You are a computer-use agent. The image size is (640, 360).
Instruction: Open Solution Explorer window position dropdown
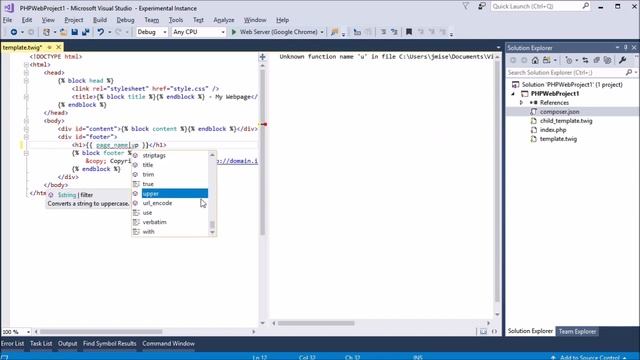coord(618,48)
